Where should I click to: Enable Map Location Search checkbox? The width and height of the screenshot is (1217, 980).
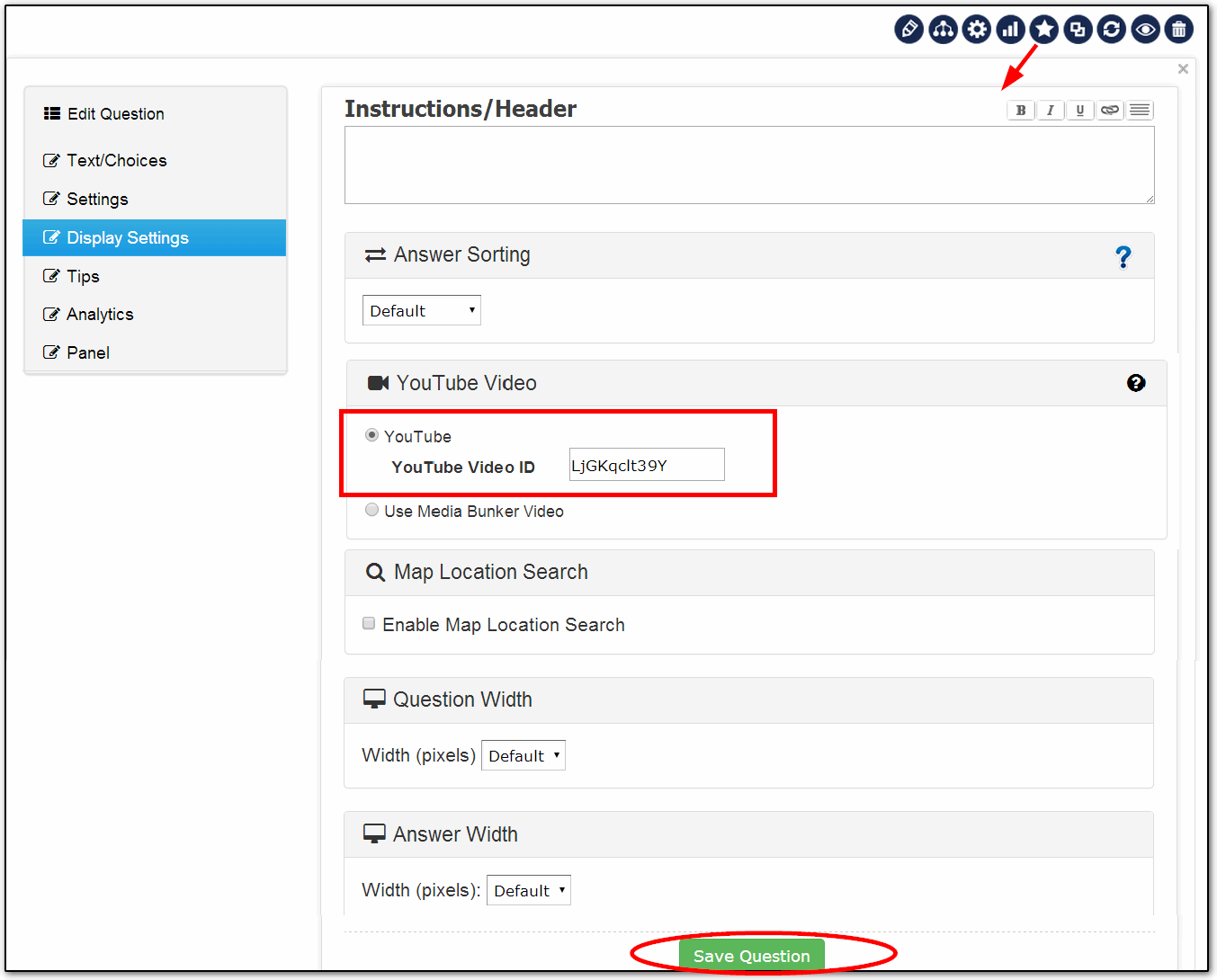[x=369, y=623]
